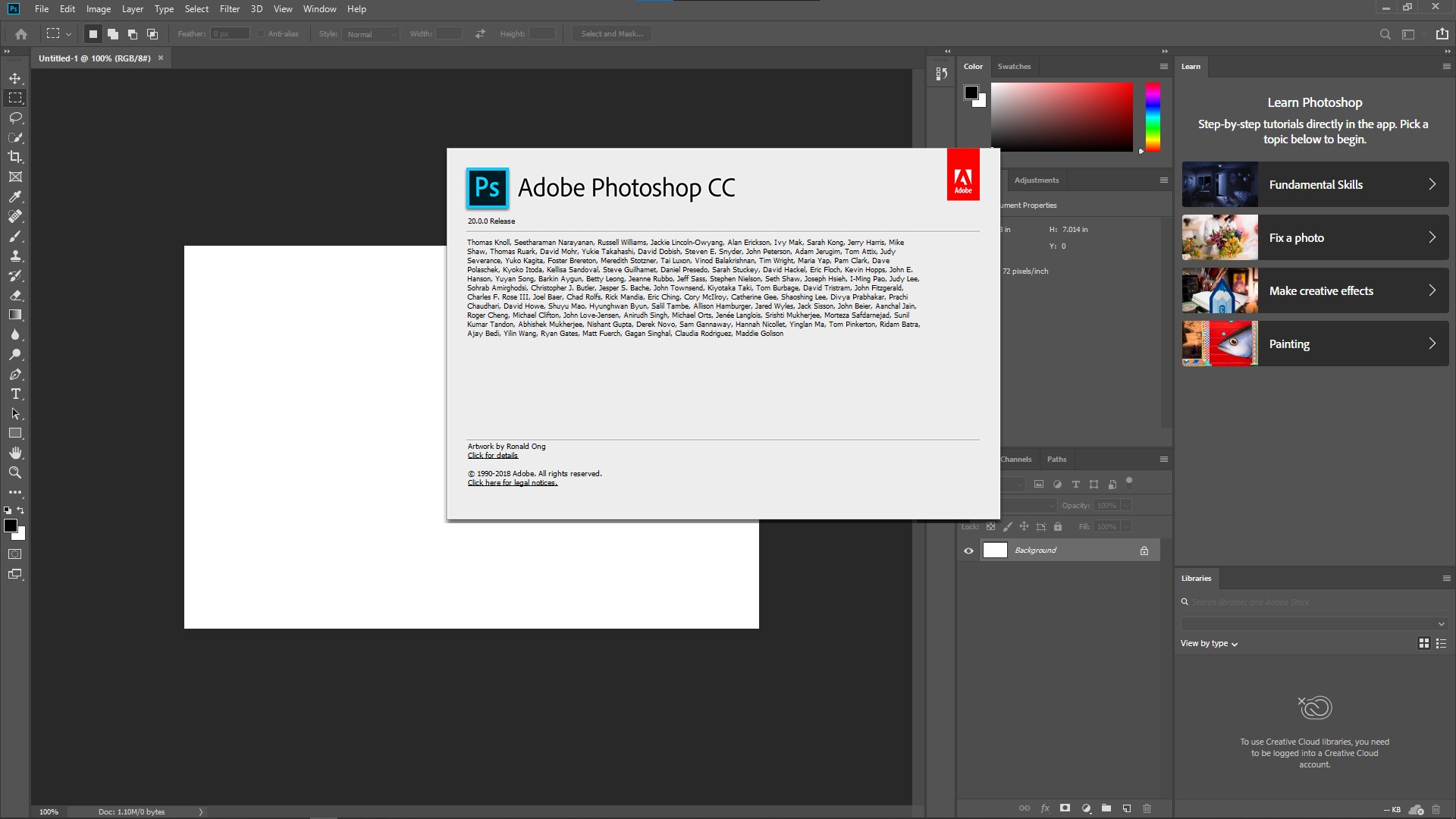Enable the Anti-alias checkbox

(261, 34)
